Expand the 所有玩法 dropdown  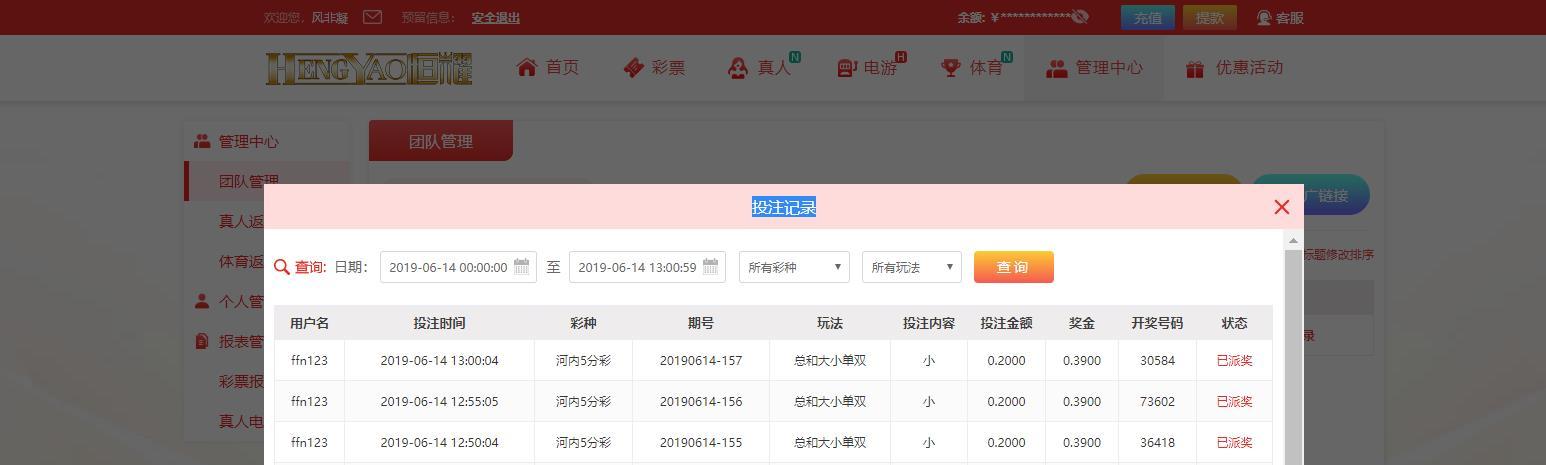pos(911,267)
